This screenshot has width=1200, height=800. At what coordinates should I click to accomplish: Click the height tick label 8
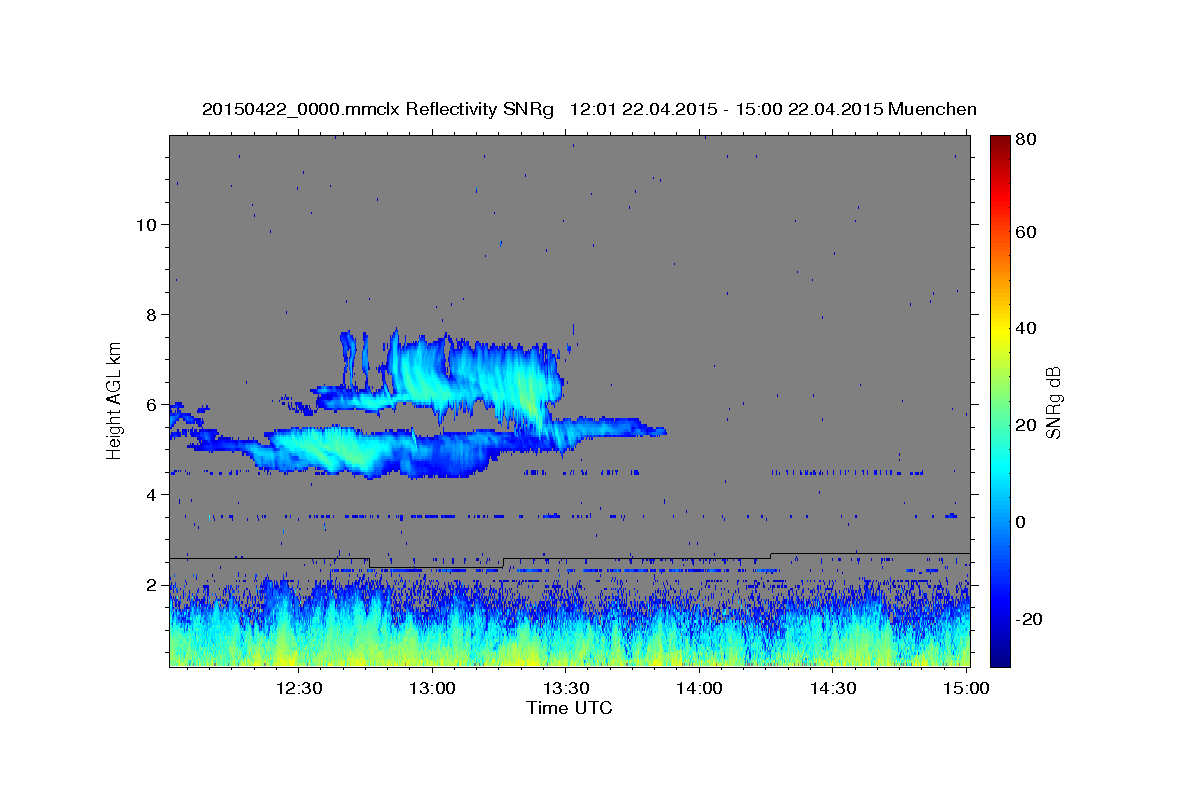click(152, 314)
